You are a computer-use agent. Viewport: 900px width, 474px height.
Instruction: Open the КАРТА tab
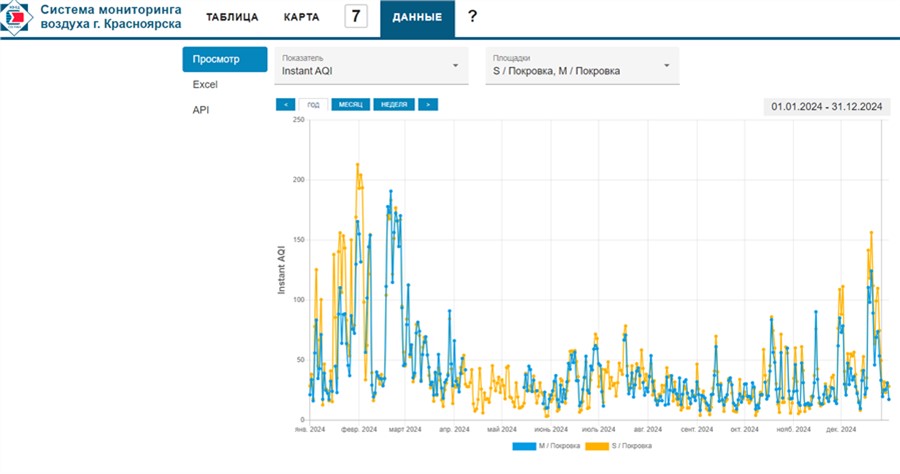[301, 18]
